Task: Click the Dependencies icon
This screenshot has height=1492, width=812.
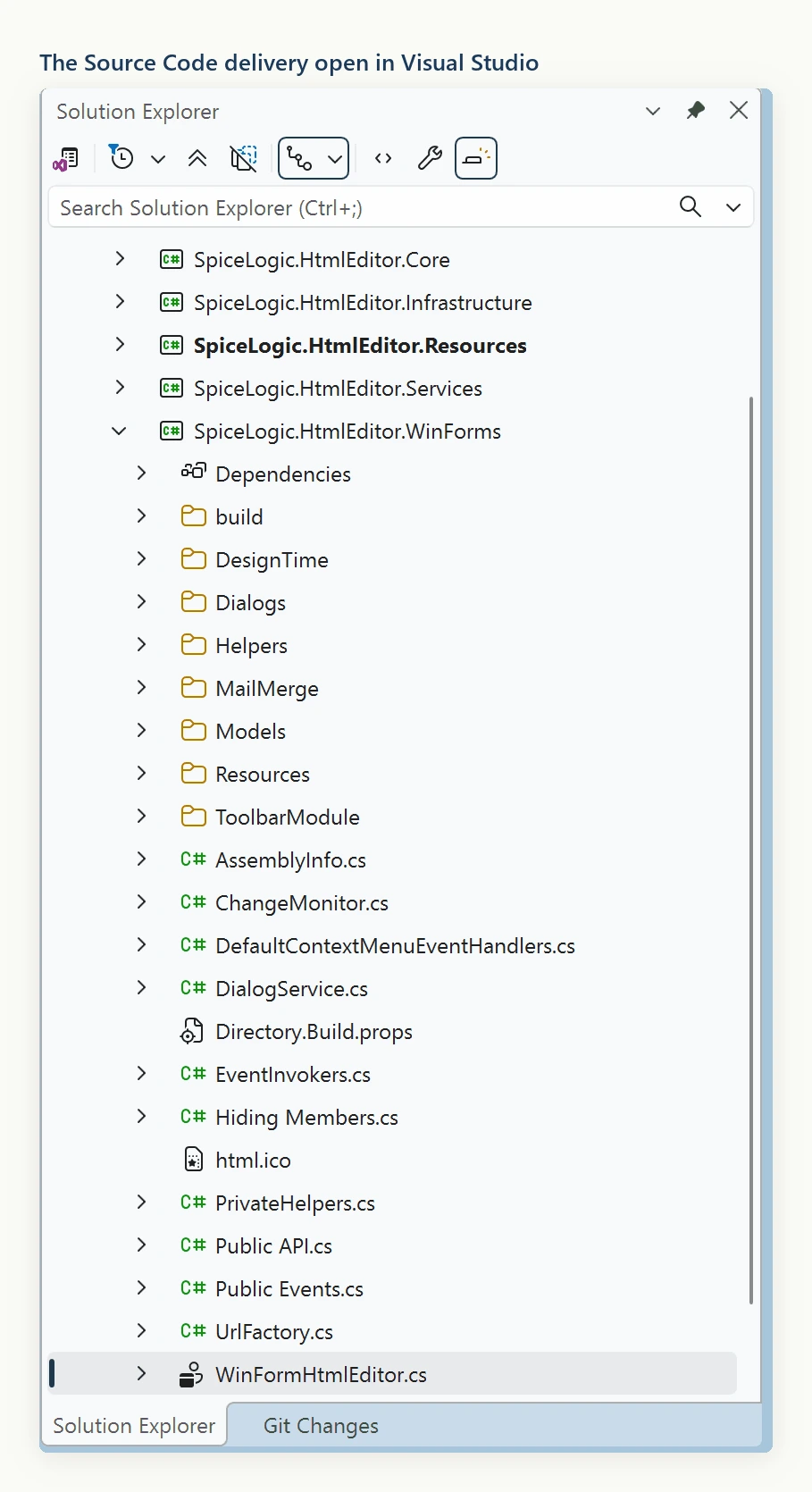Action: [194, 471]
